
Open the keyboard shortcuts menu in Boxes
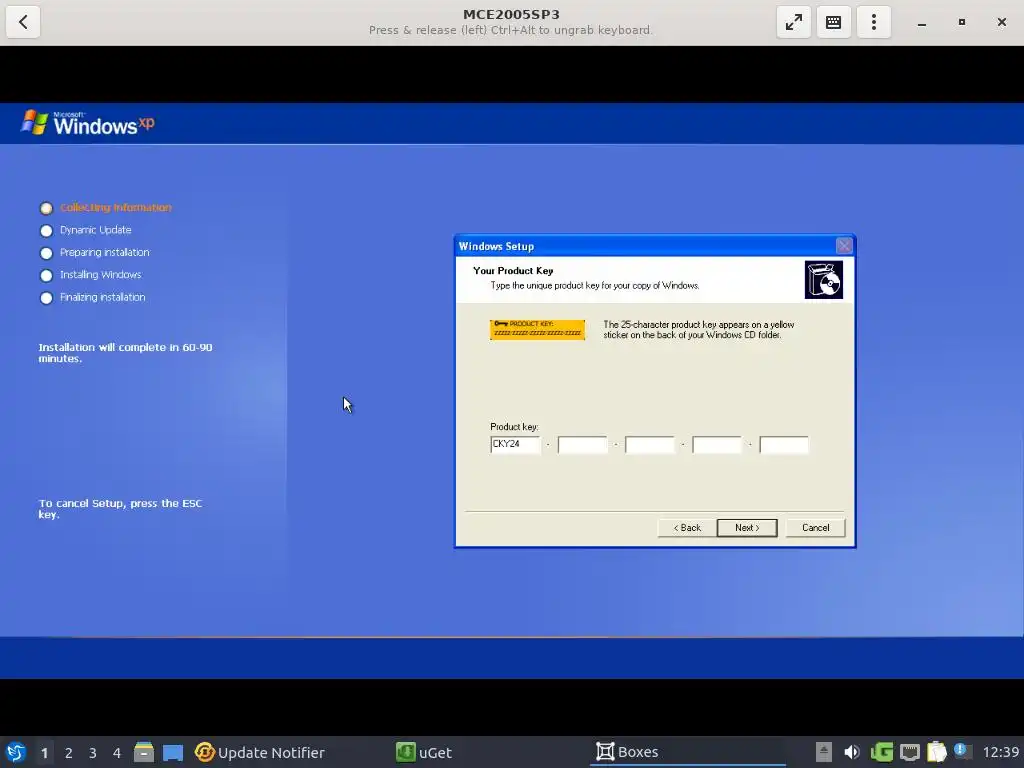point(833,22)
